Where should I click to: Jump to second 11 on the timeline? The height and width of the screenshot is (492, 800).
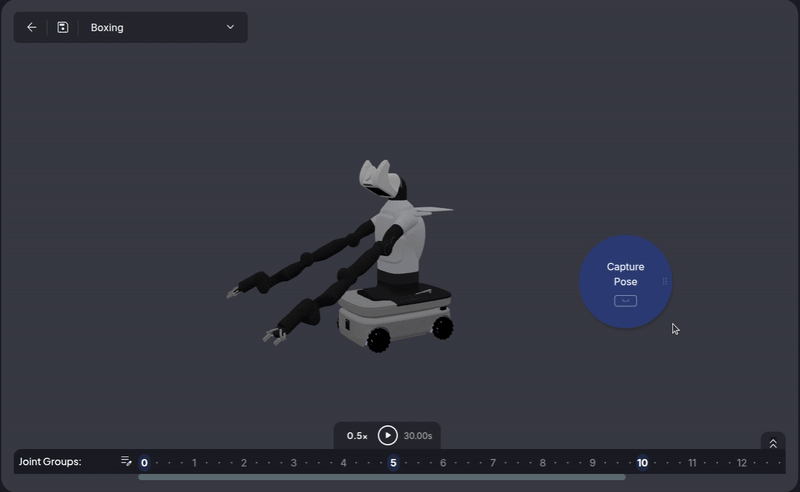click(x=692, y=463)
